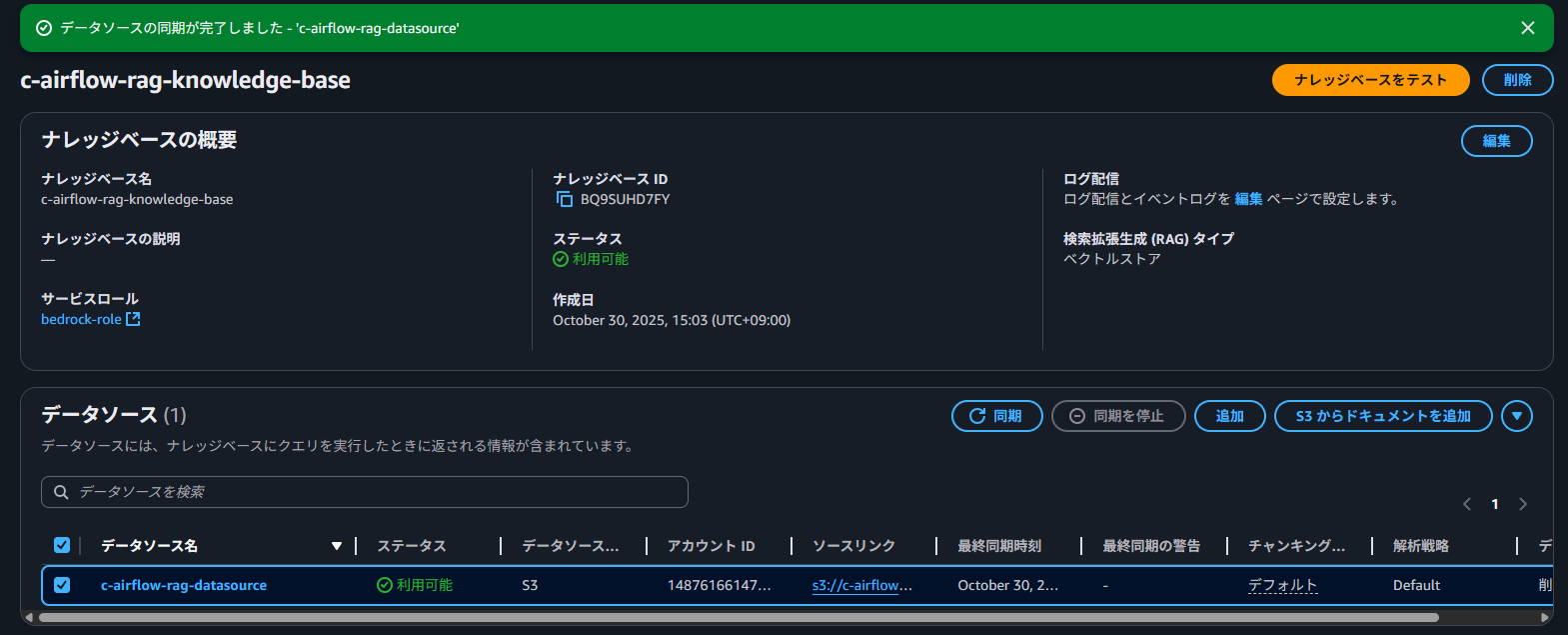
Task: Click the horizontal scrollbar at bottom
Action: 739,618
